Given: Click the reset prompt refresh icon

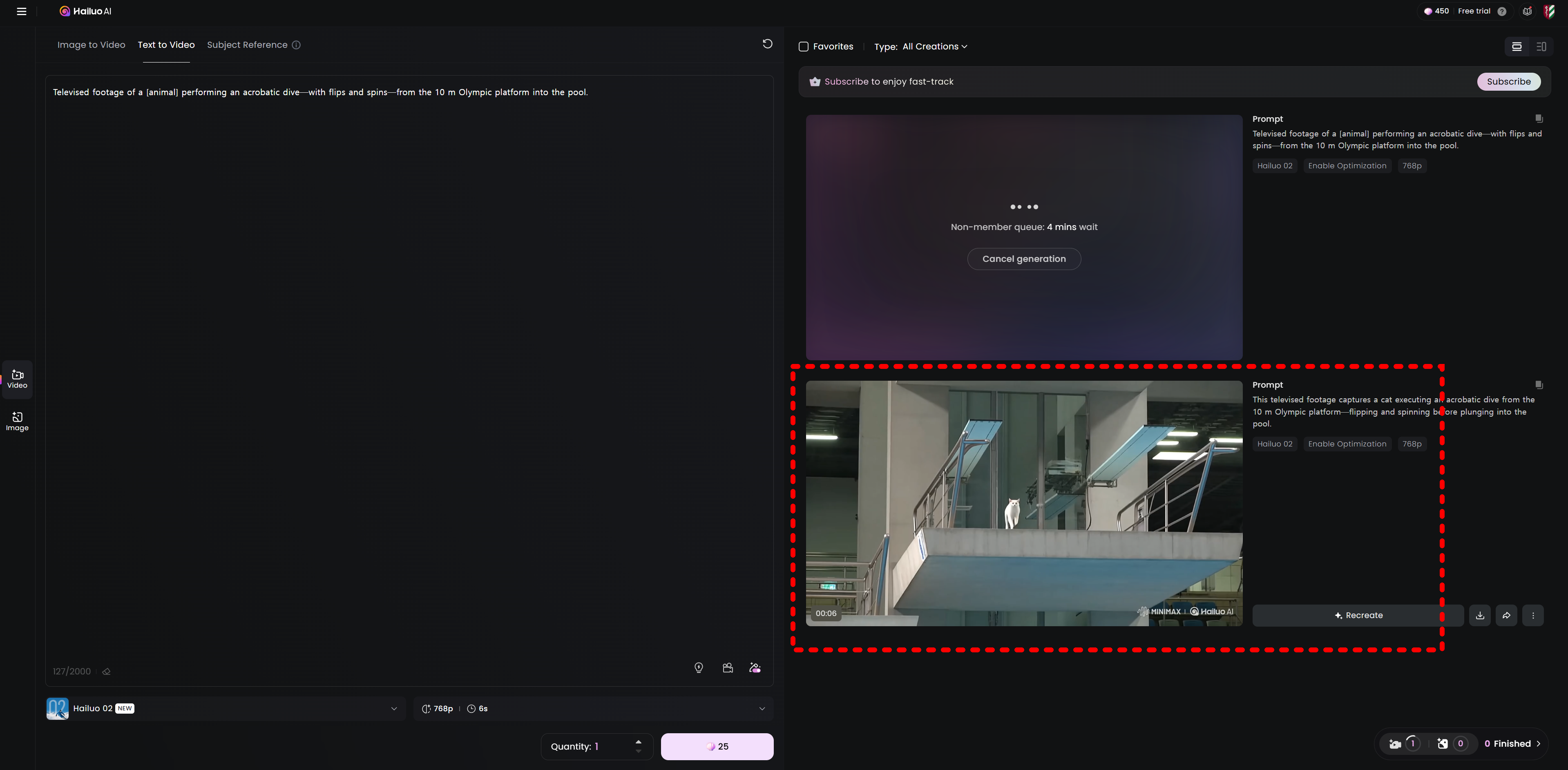Looking at the screenshot, I should click(x=767, y=44).
